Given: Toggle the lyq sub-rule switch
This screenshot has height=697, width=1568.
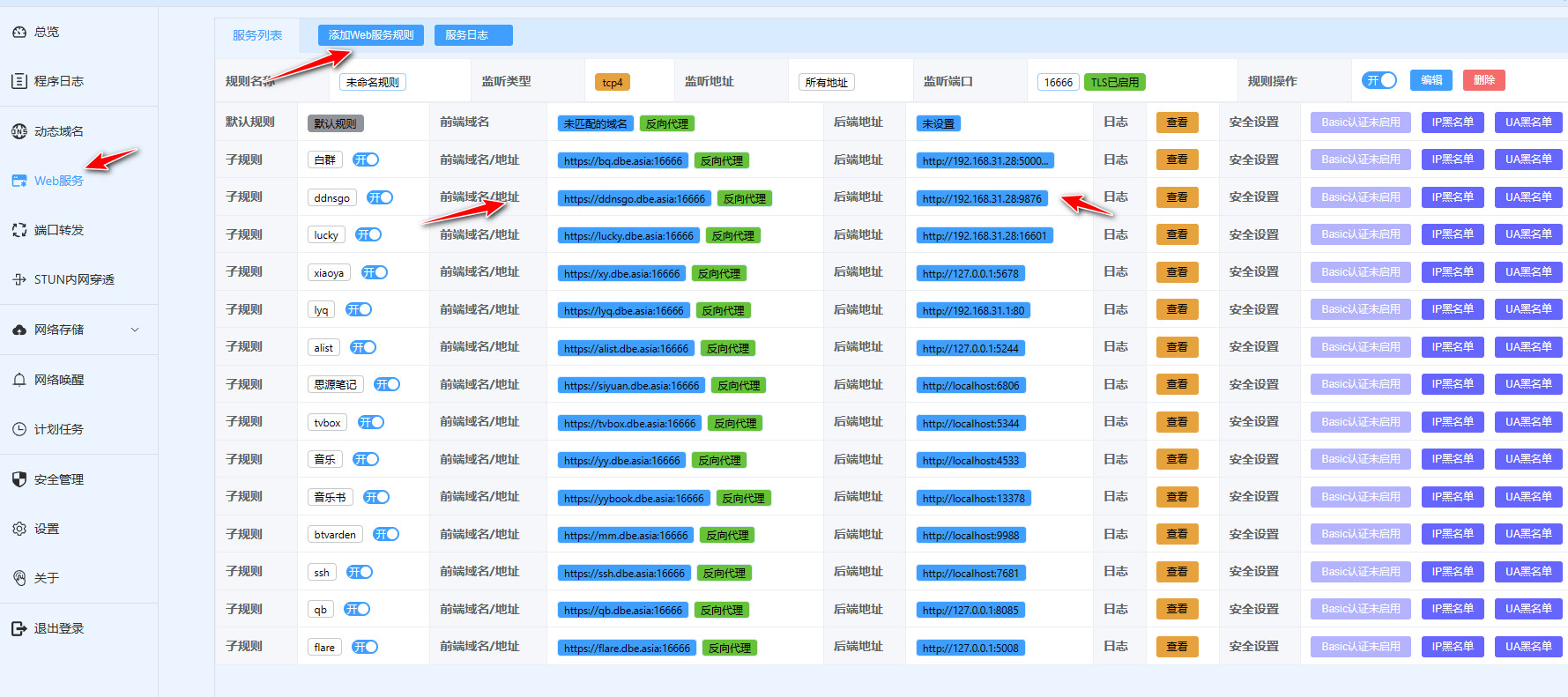Looking at the screenshot, I should click(x=359, y=309).
